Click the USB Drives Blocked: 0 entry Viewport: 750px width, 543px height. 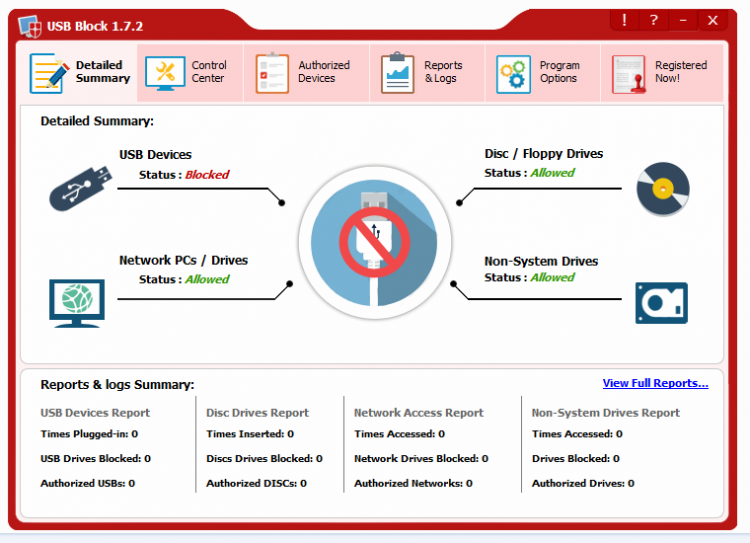(x=95, y=459)
